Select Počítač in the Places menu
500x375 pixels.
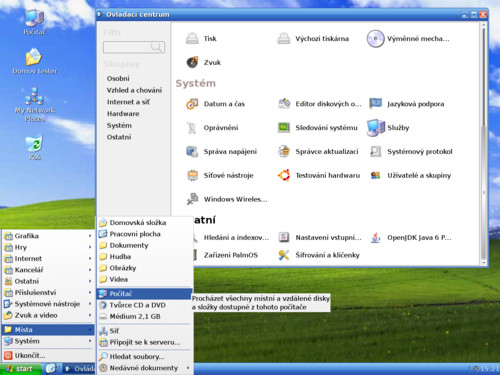coord(145,294)
